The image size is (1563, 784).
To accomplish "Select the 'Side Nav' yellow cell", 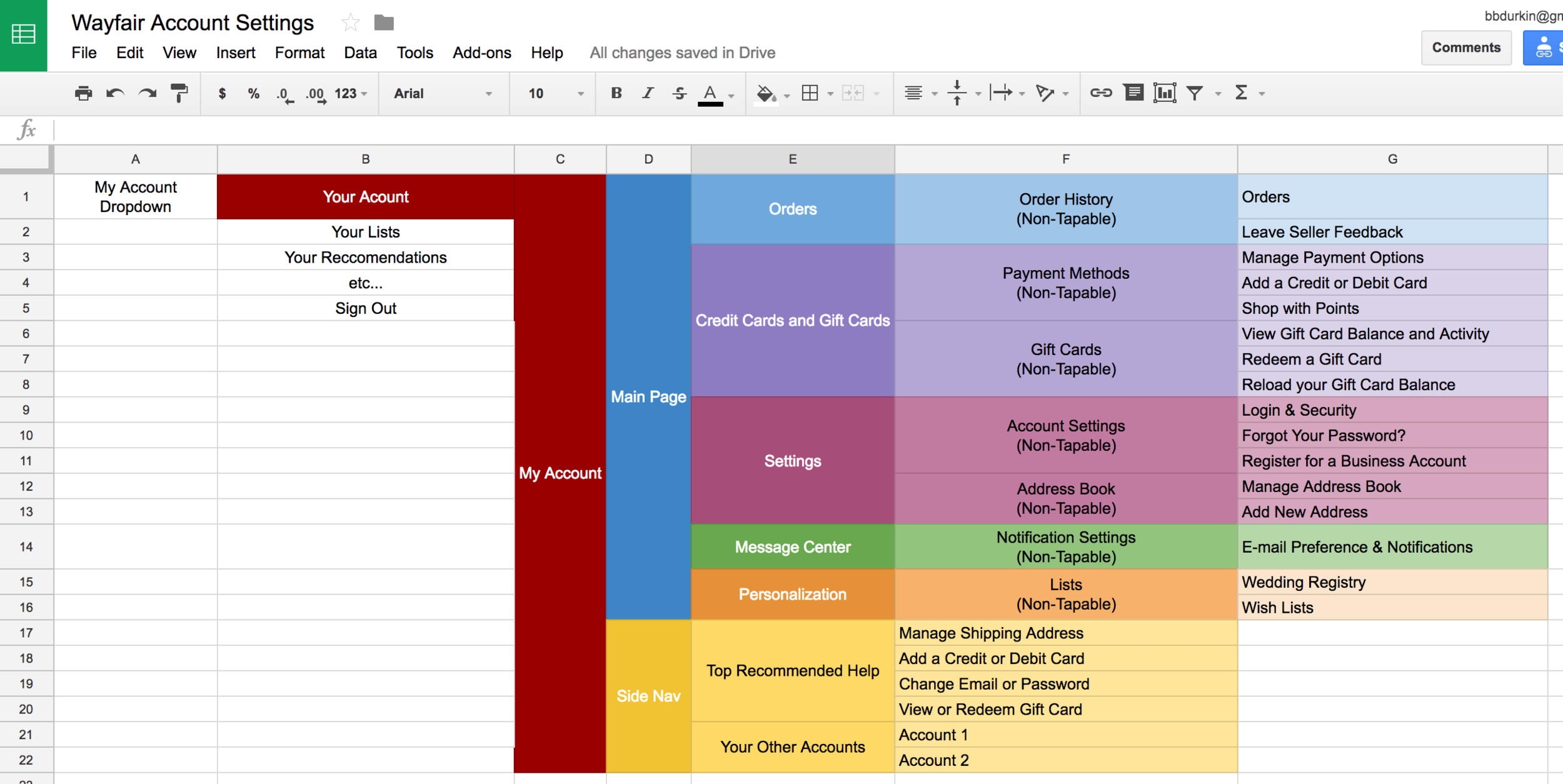I will tap(648, 696).
